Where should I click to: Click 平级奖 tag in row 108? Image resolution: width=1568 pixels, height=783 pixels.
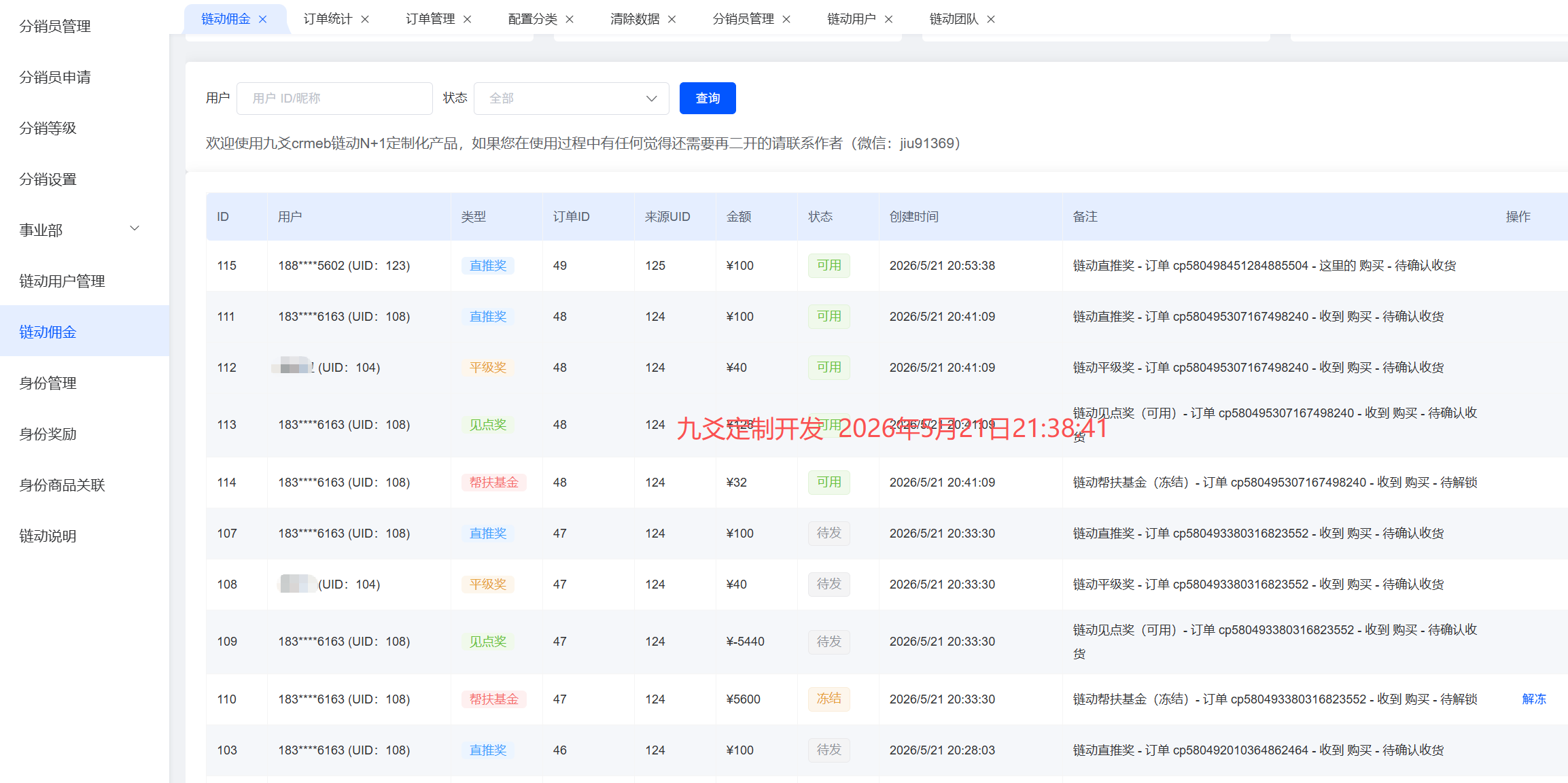tap(487, 585)
